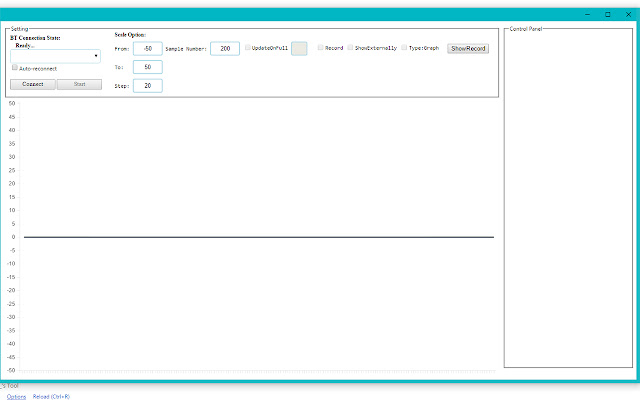Enable the Record checkbox
The height and width of the screenshot is (400, 640).
point(320,47)
